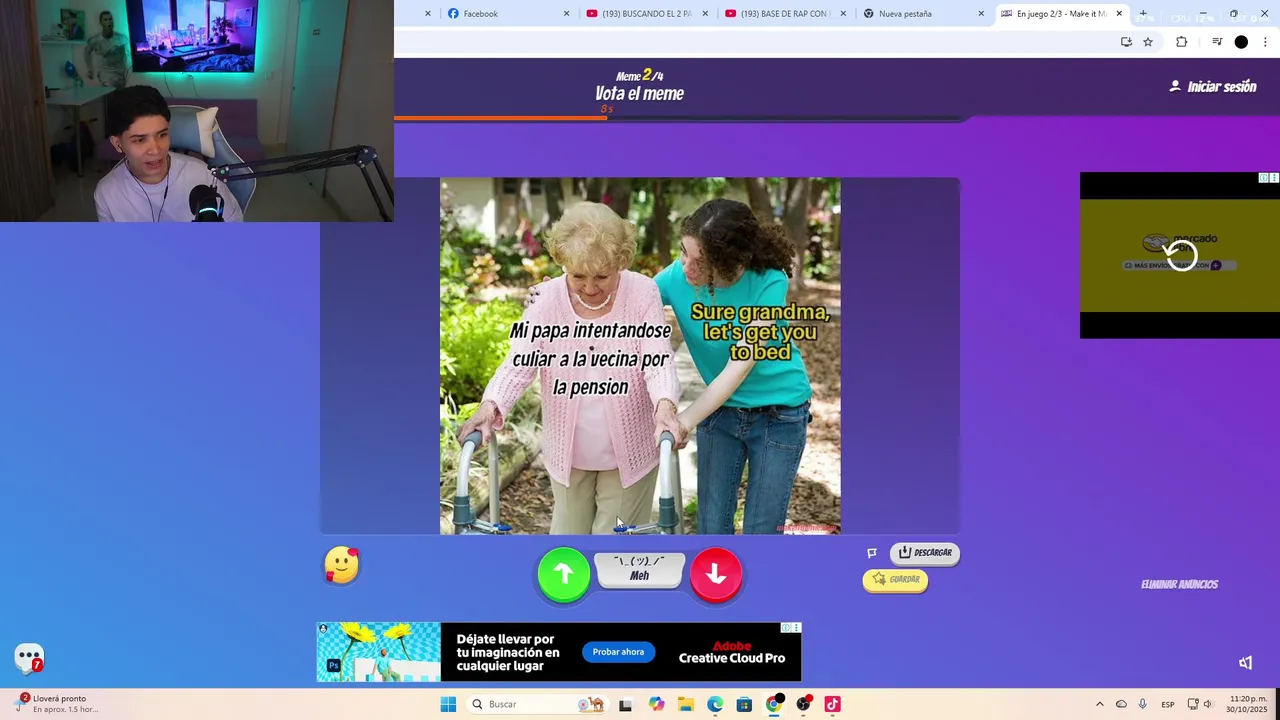Open the emoji reaction picker
The image size is (1280, 720).
click(x=341, y=565)
